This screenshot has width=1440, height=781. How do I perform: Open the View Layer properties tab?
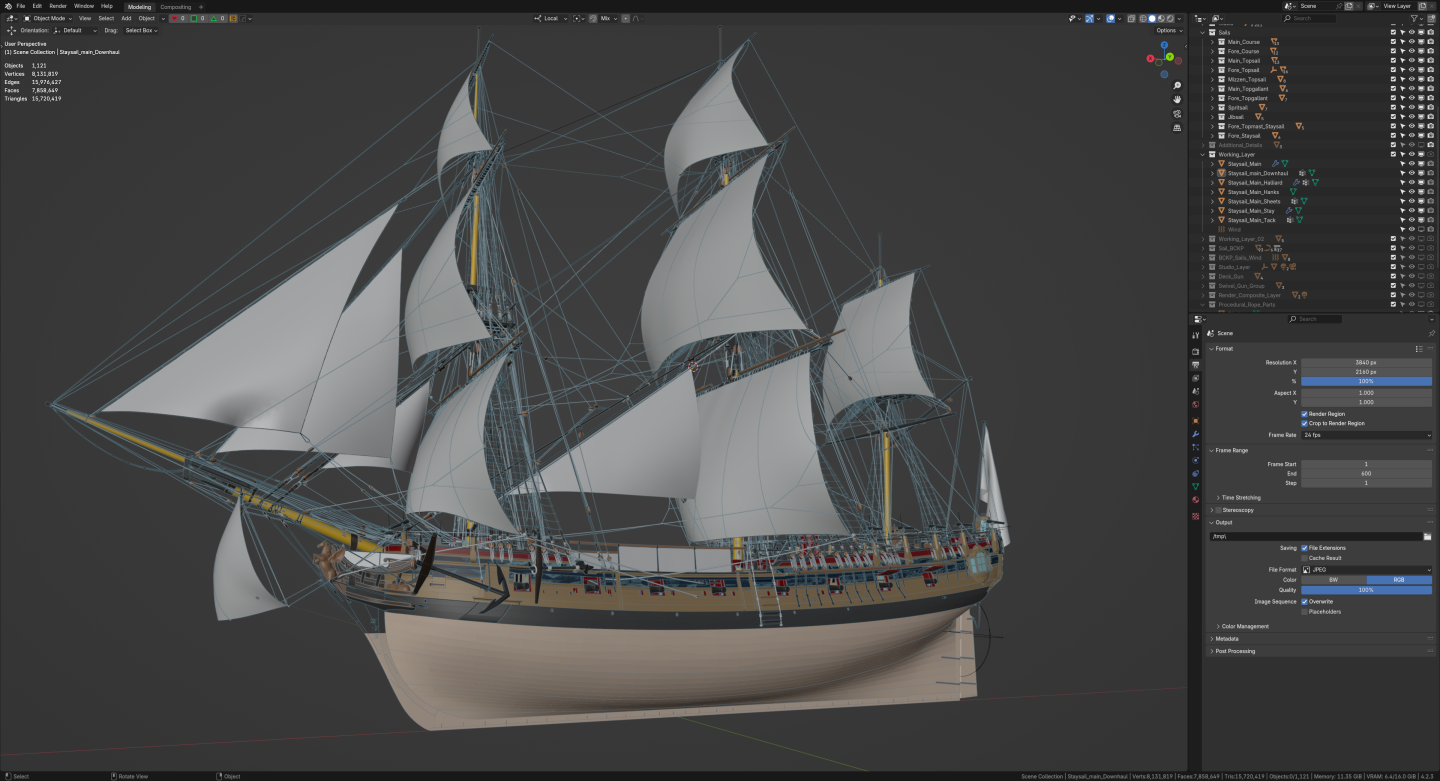pyautogui.click(x=1195, y=379)
